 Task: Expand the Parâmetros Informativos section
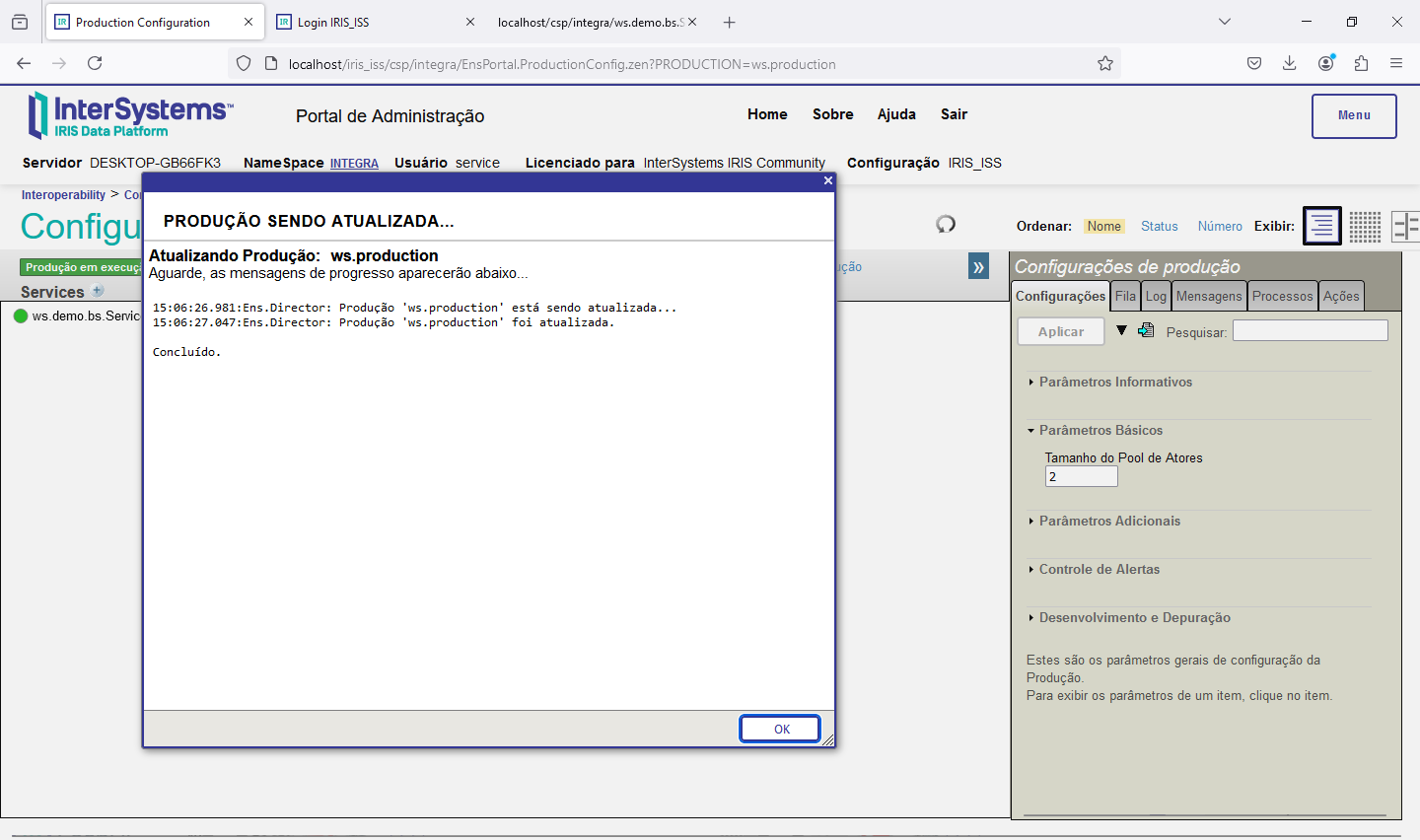point(1114,382)
